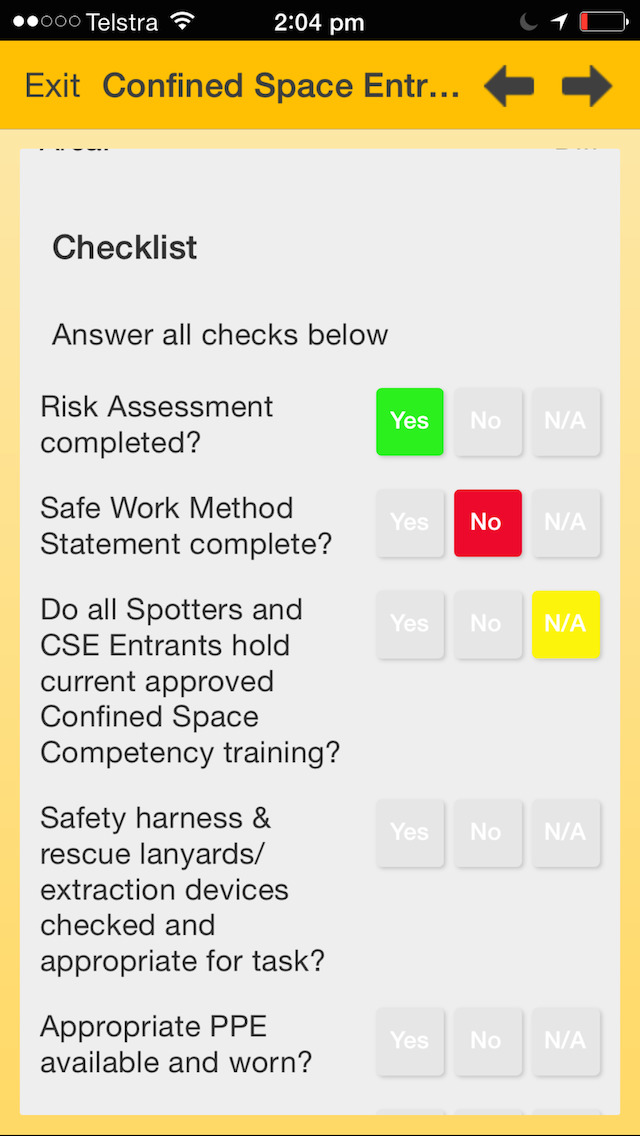Exit the Confined Space Entry form

[x=52, y=86]
